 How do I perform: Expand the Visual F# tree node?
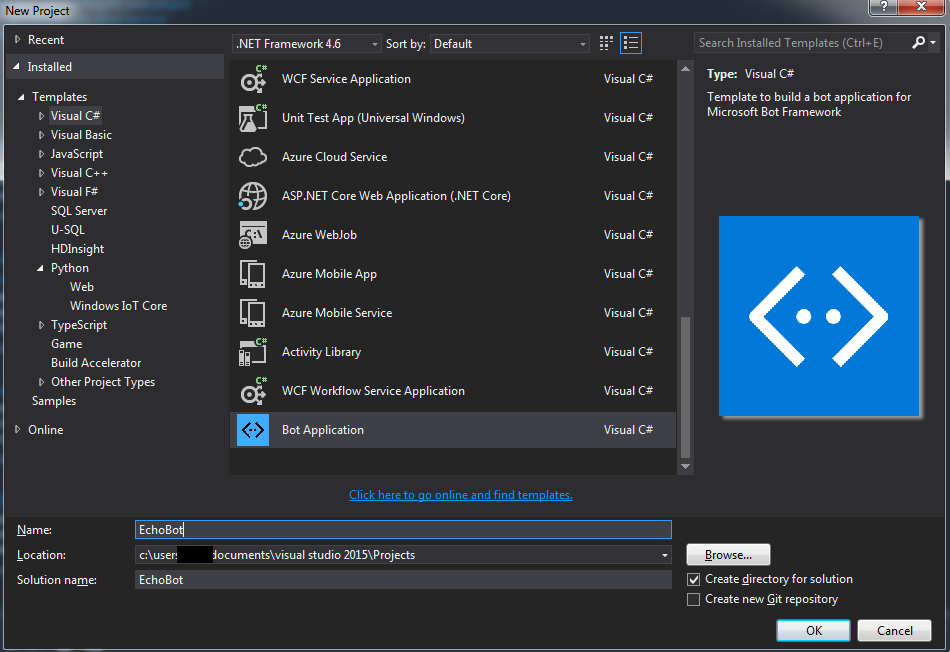tap(41, 192)
